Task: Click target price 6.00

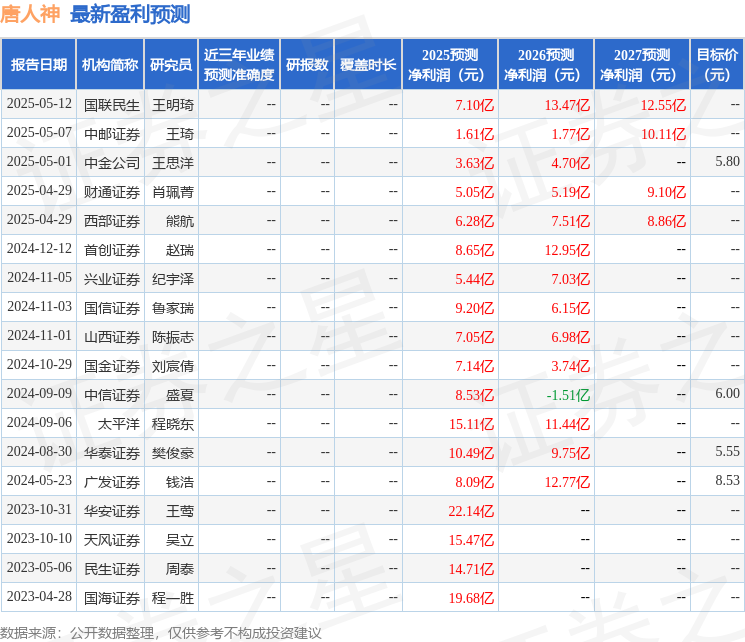Action: [727, 393]
